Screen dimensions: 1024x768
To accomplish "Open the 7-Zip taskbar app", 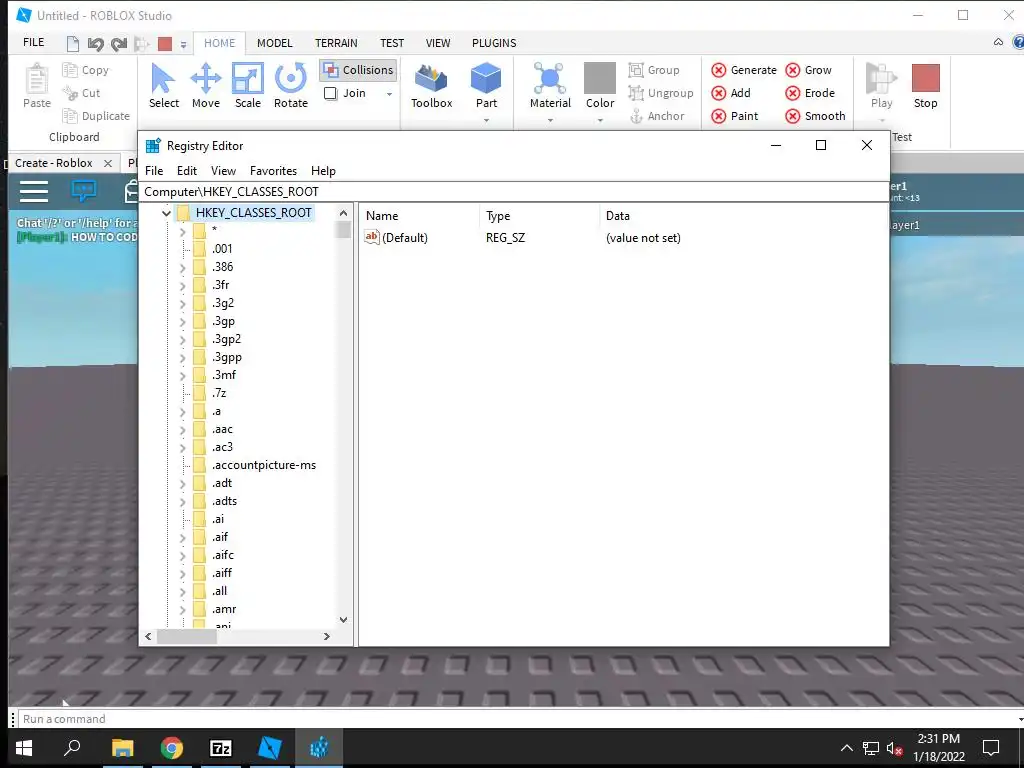I will [221, 748].
